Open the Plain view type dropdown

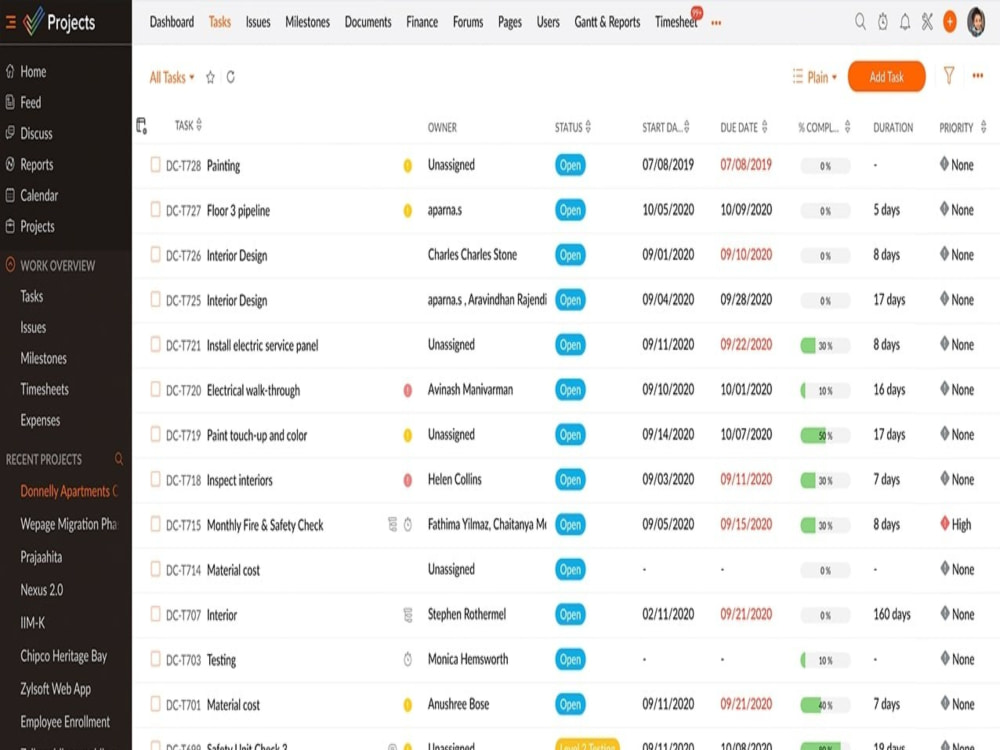[x=814, y=77]
